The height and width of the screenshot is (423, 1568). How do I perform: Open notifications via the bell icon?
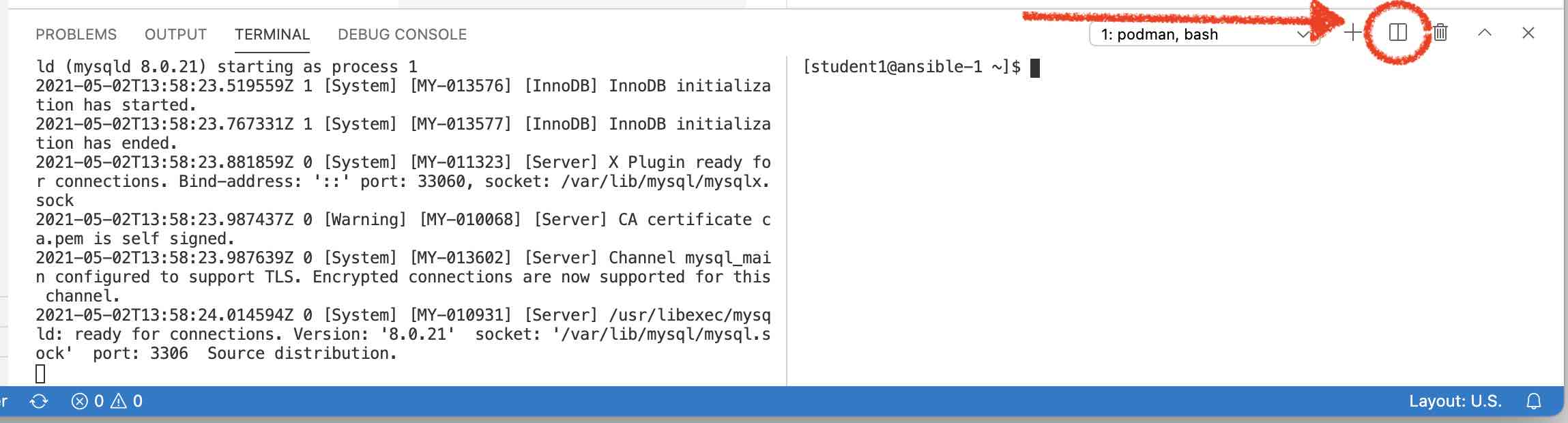coord(1534,401)
